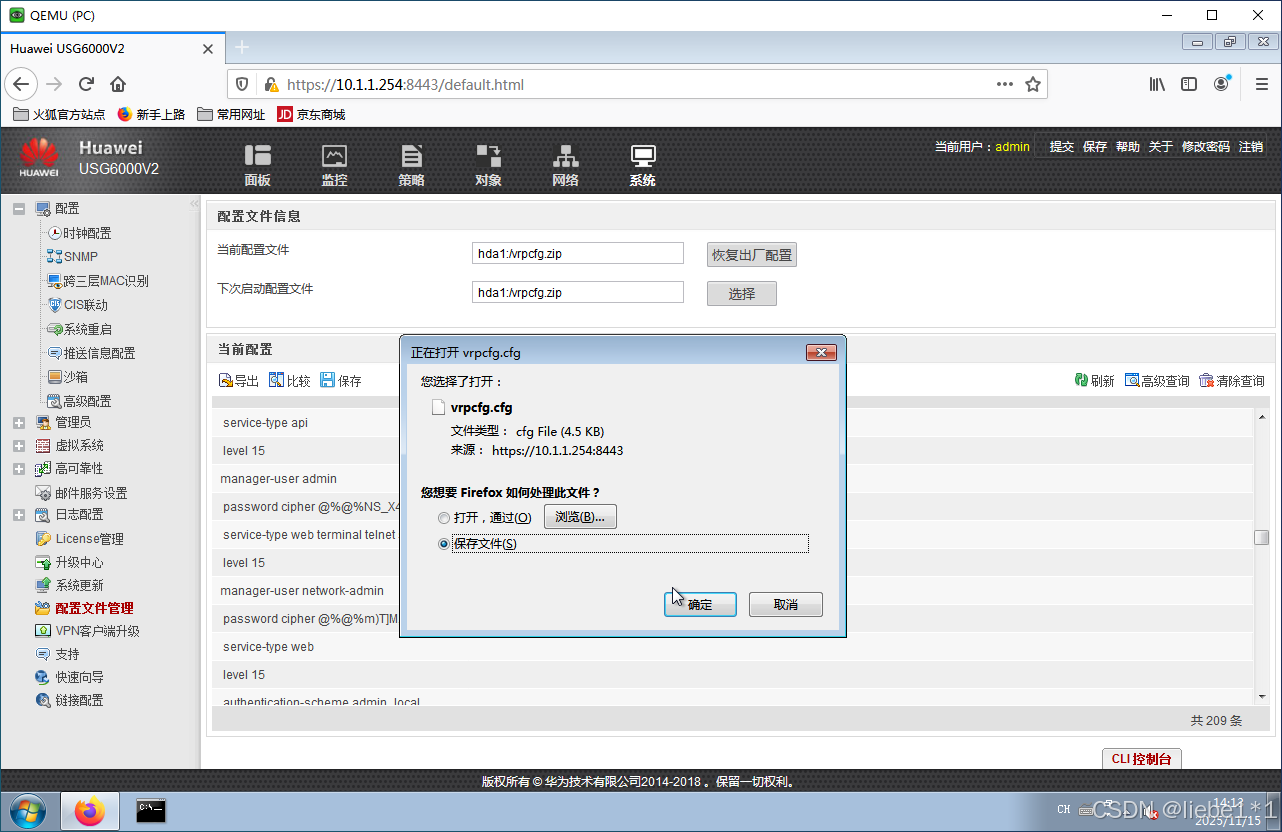Select the 保存文件 radio option
This screenshot has height=832, width=1282.
coord(444,544)
